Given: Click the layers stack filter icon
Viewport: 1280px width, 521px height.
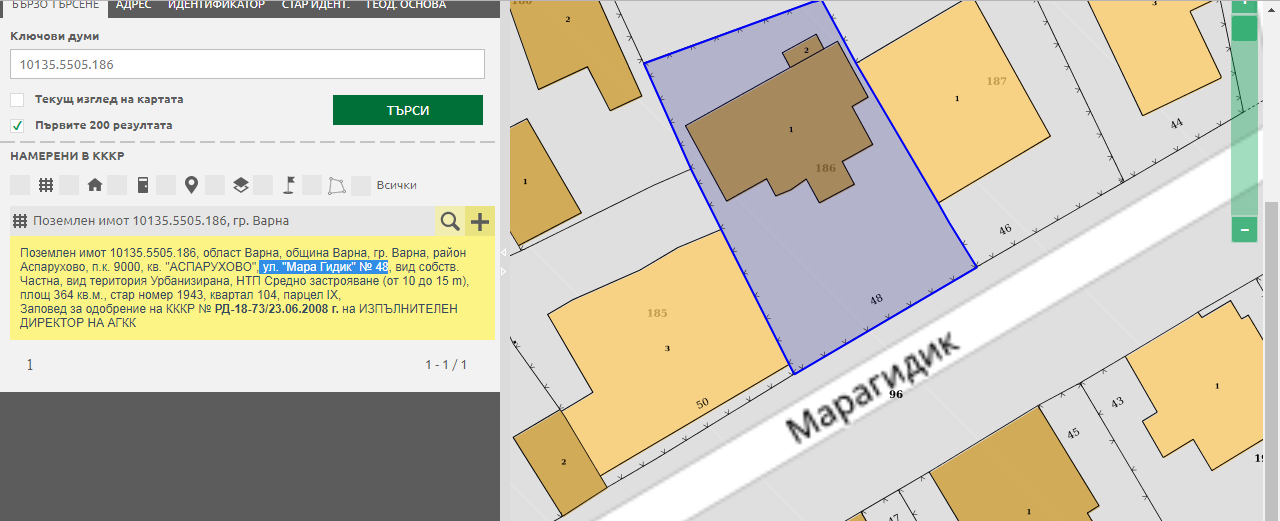Looking at the screenshot, I should pyautogui.click(x=240, y=185).
